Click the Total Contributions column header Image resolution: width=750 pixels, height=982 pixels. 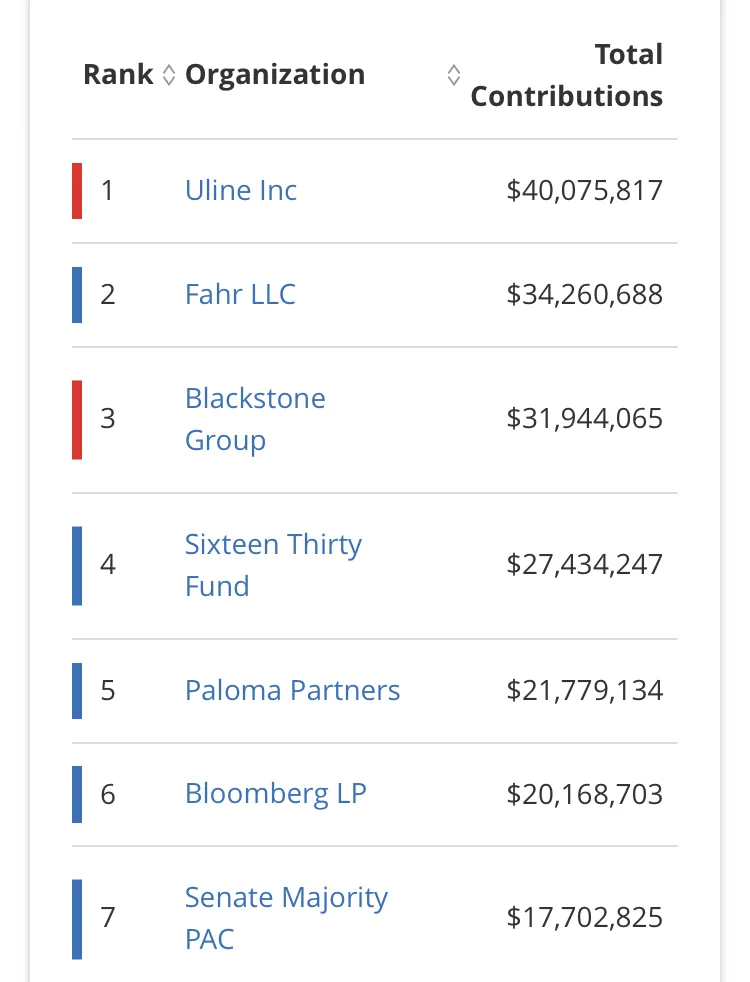567,75
